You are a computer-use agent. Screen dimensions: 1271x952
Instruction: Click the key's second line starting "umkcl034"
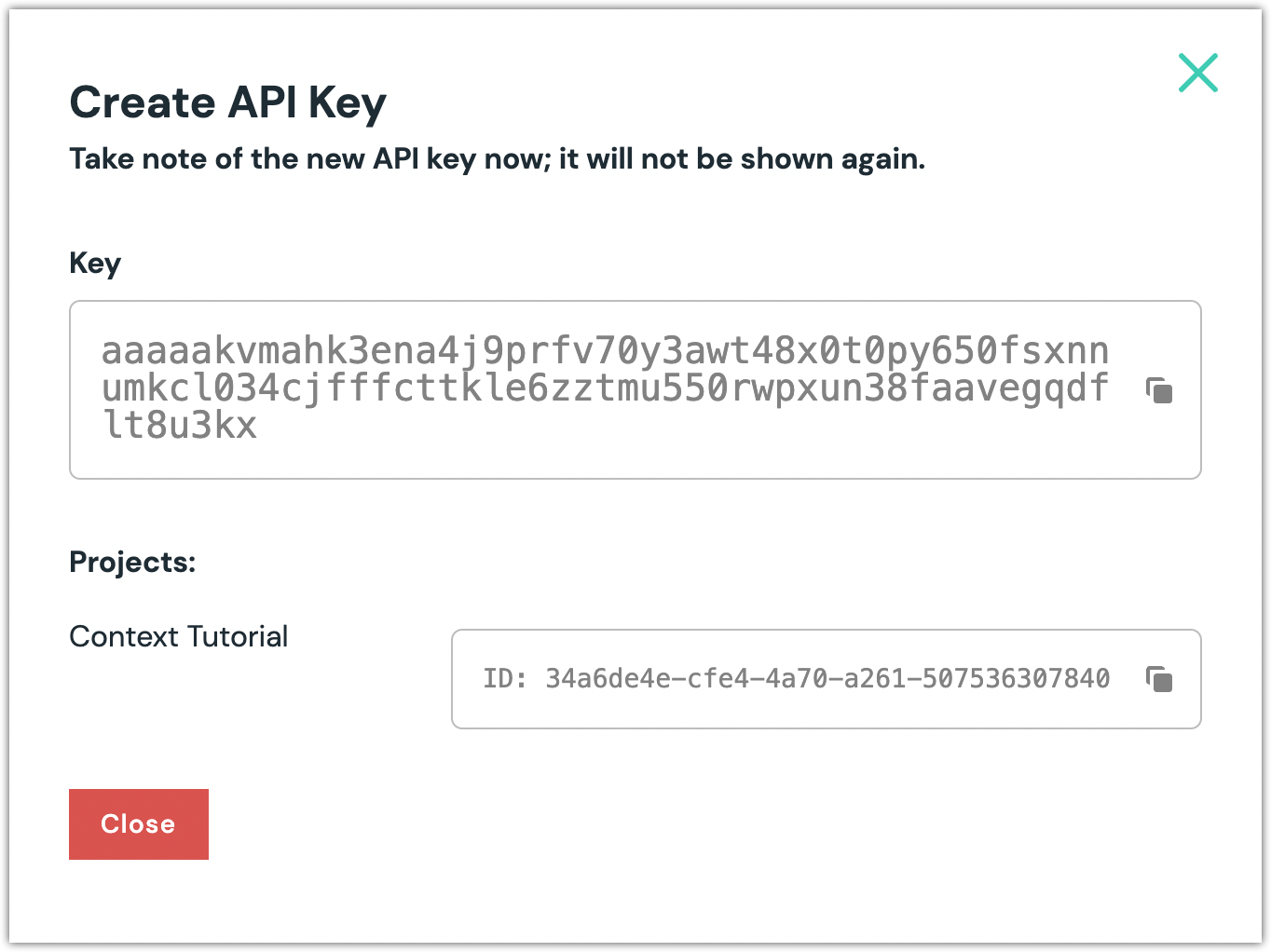coord(605,388)
